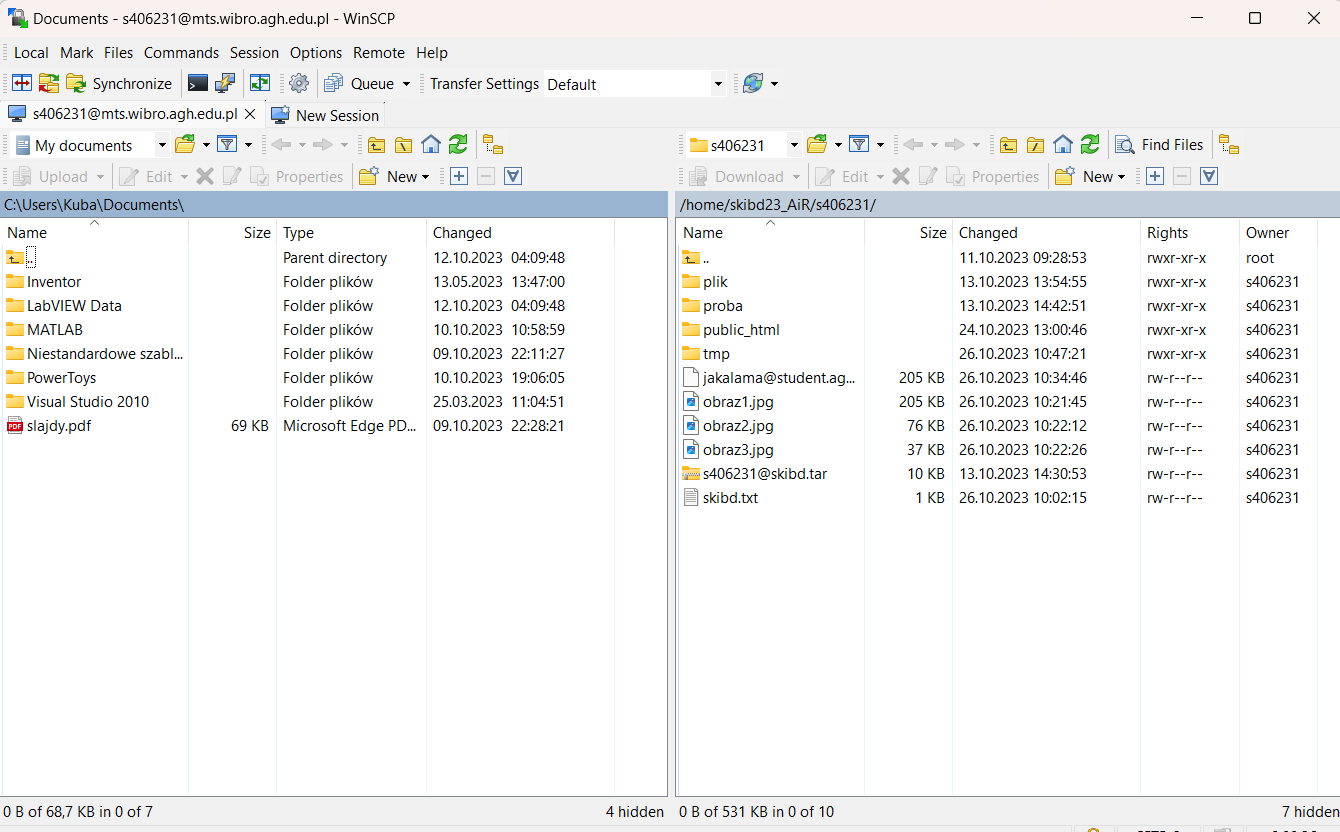Screen dimensions: 1340x832
Task: Open the Help menu
Action: click(432, 53)
